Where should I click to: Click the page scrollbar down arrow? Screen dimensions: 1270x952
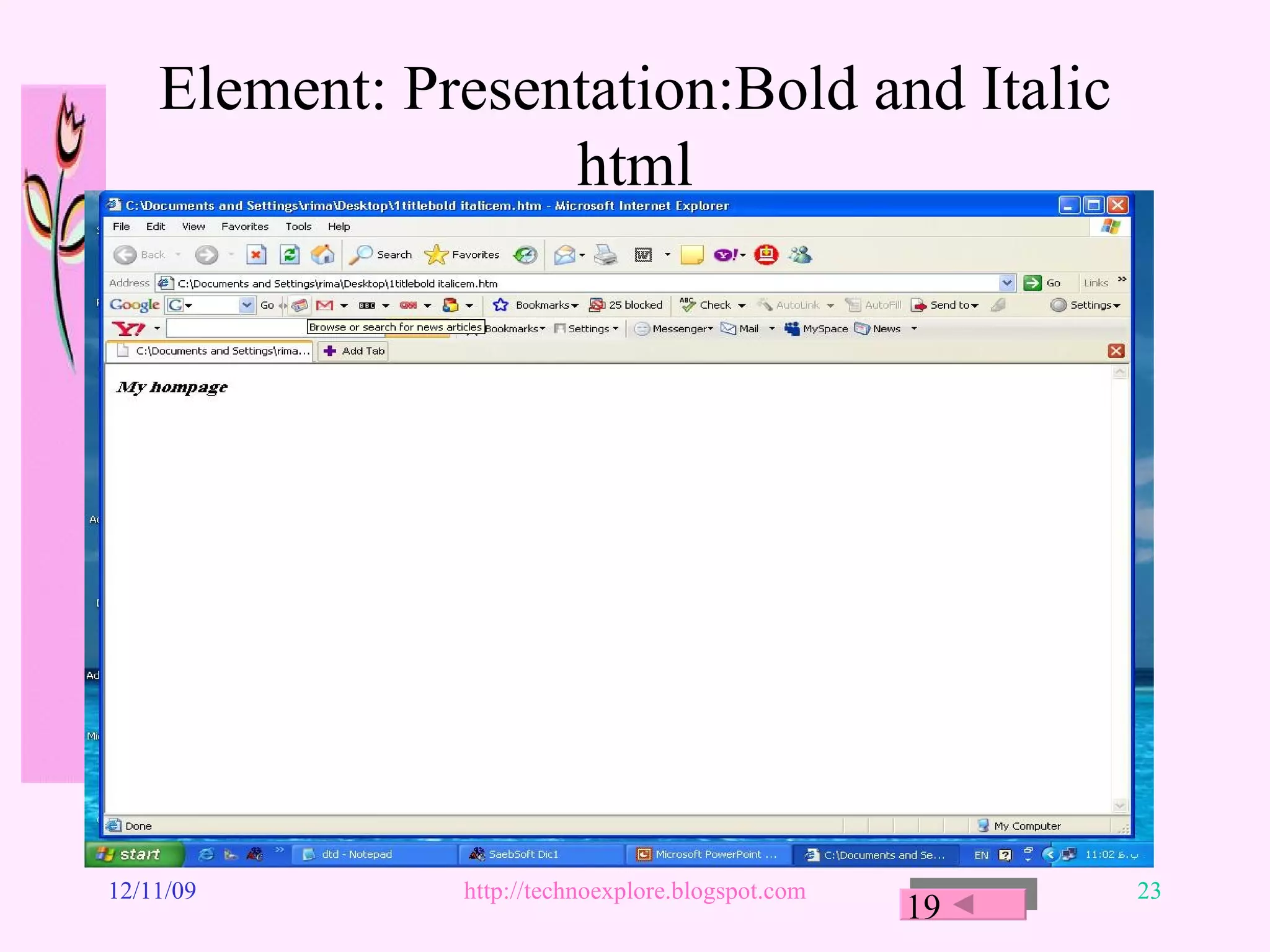(x=1120, y=806)
